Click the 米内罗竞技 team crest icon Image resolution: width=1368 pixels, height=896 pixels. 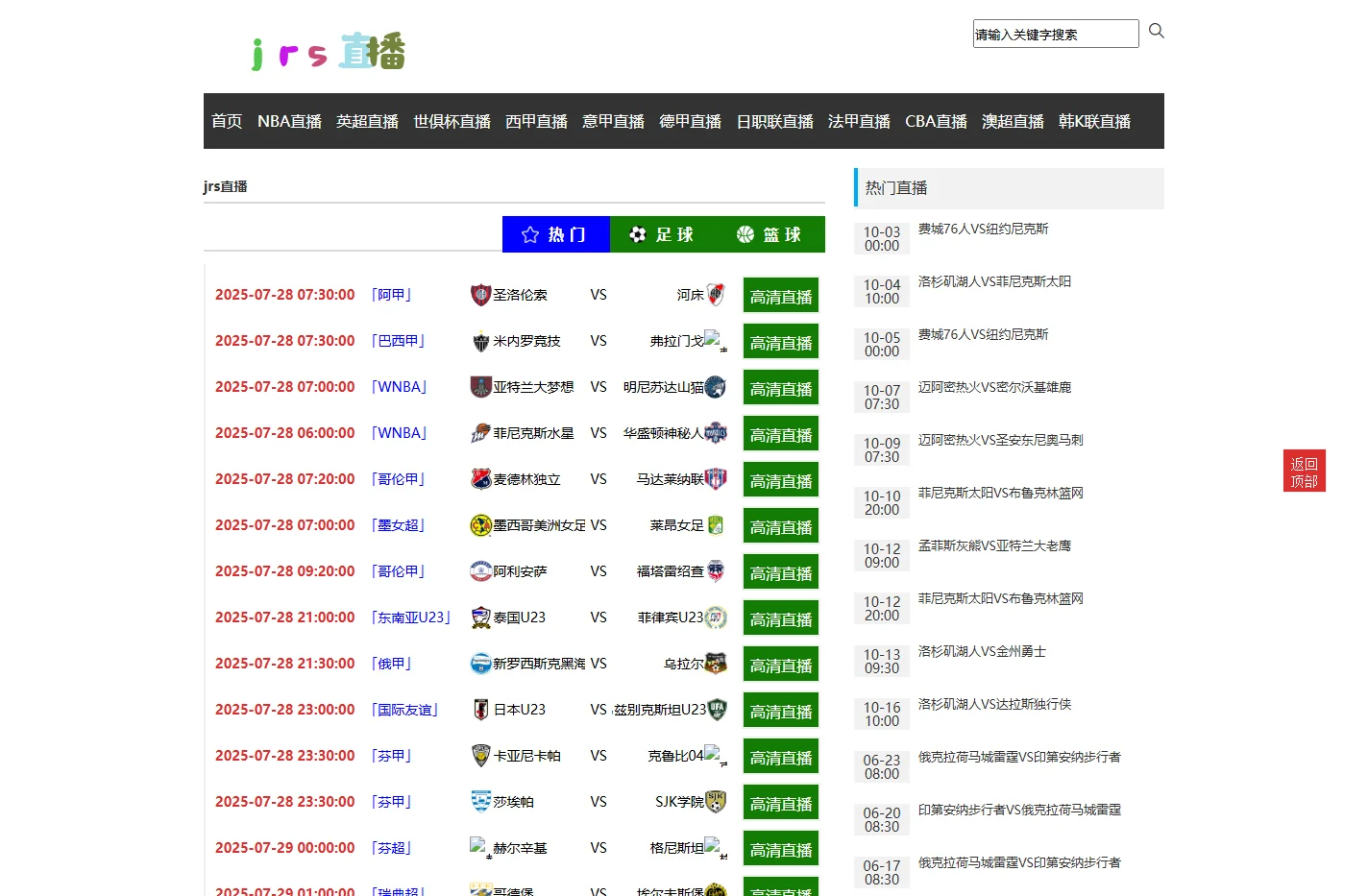click(x=480, y=341)
